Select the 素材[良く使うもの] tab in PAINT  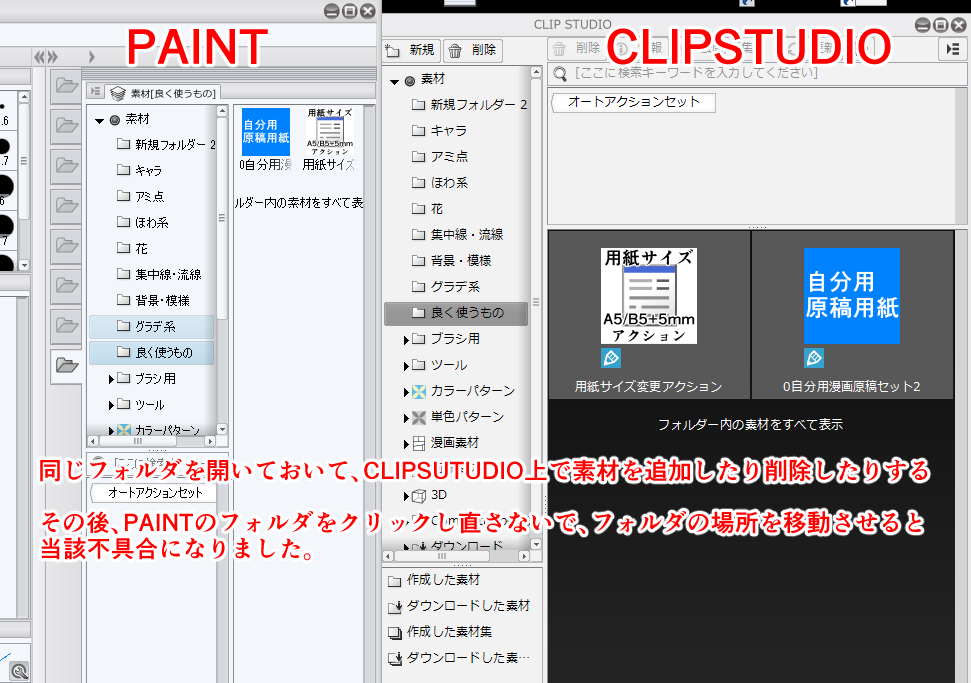163,93
